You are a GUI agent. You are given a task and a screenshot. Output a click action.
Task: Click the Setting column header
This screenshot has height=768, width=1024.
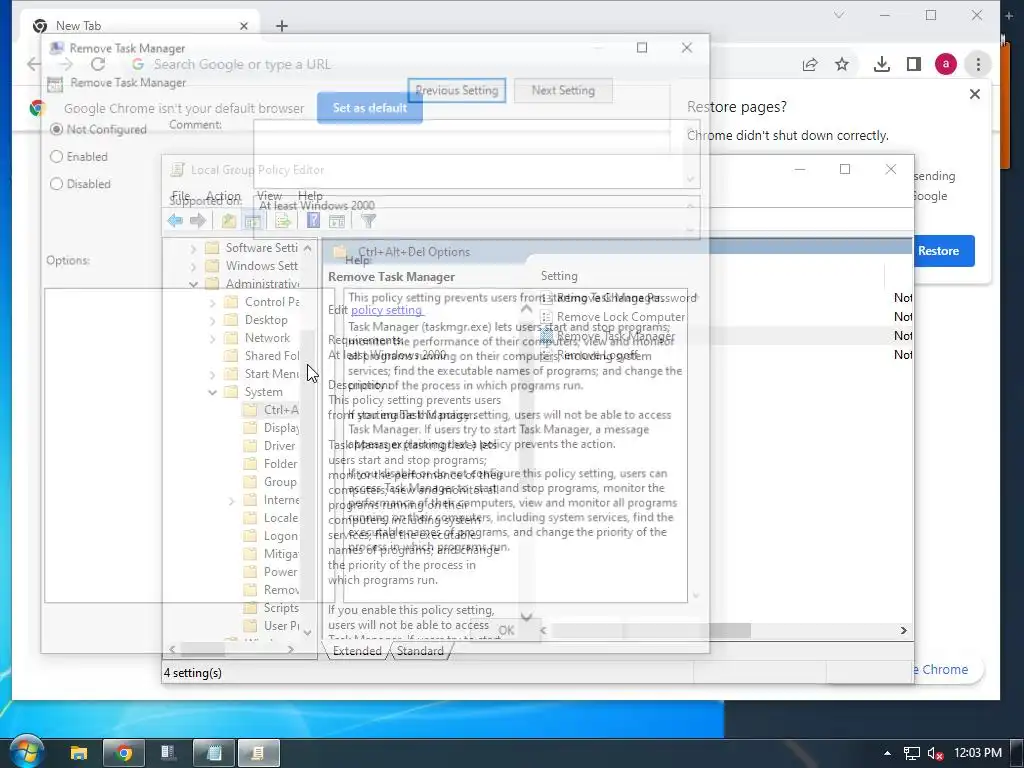point(559,276)
